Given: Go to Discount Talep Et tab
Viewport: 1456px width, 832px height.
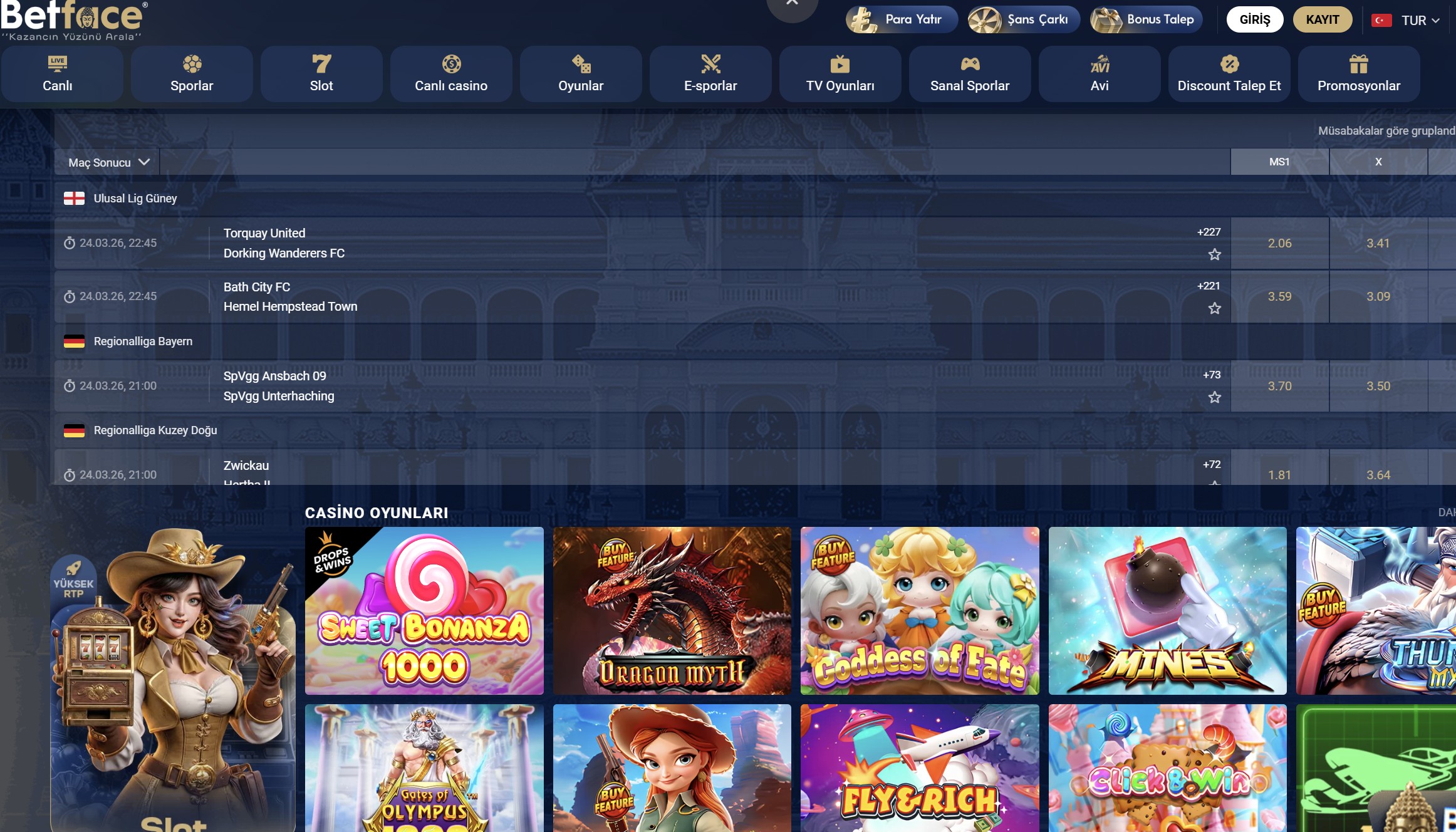Looking at the screenshot, I should point(1229,74).
